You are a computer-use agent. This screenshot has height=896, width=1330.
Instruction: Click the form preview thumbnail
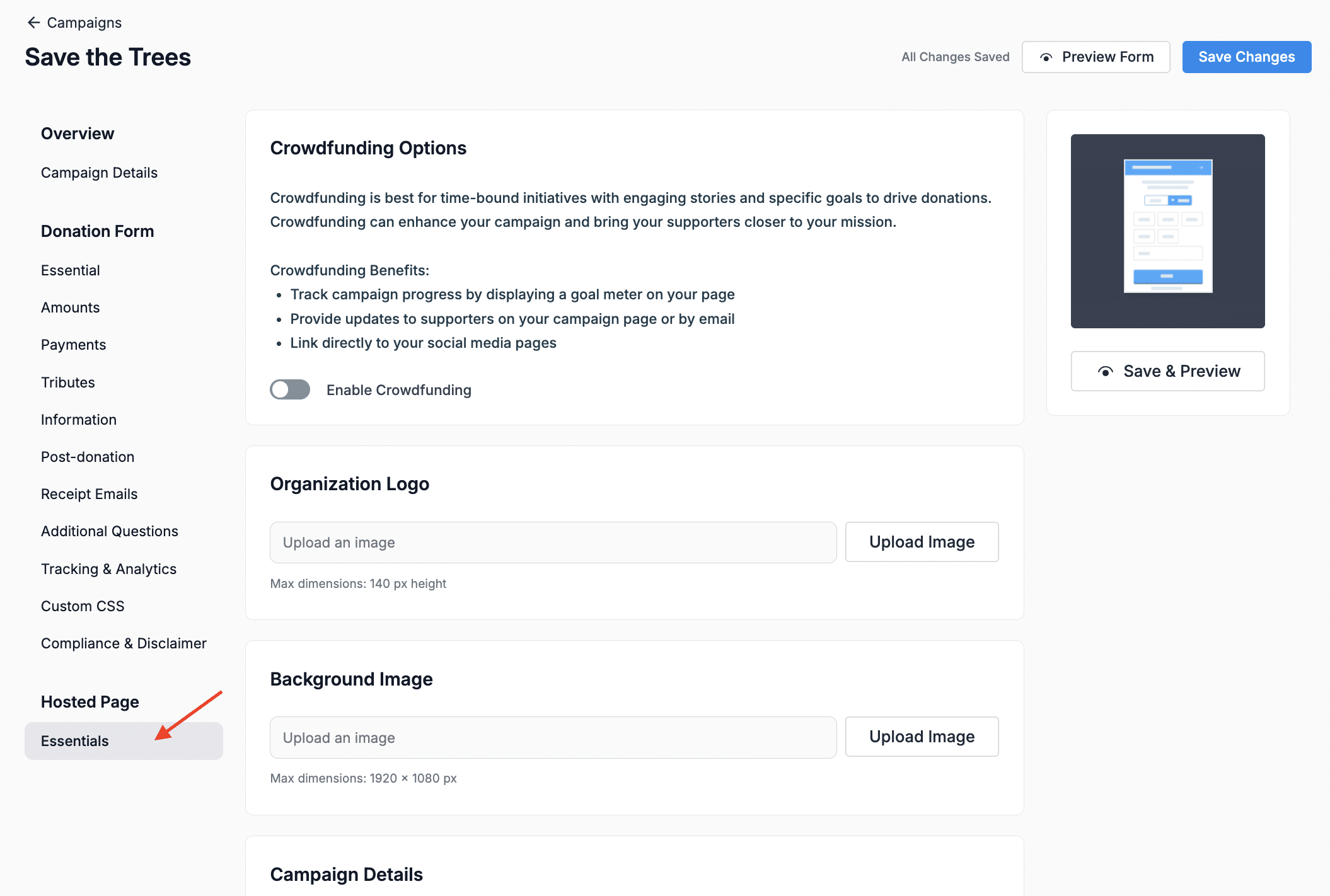click(1167, 231)
